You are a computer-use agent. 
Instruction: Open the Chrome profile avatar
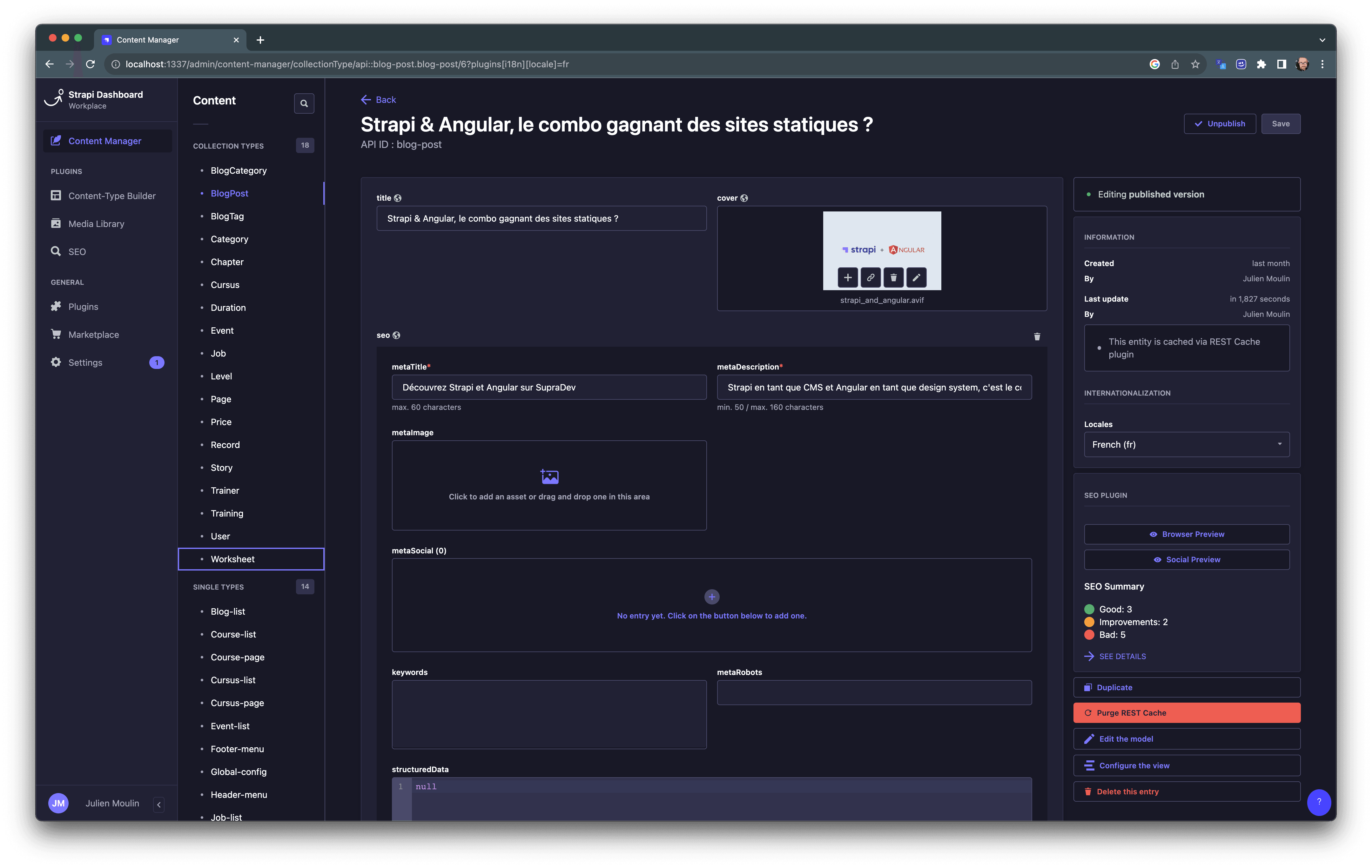(1302, 64)
